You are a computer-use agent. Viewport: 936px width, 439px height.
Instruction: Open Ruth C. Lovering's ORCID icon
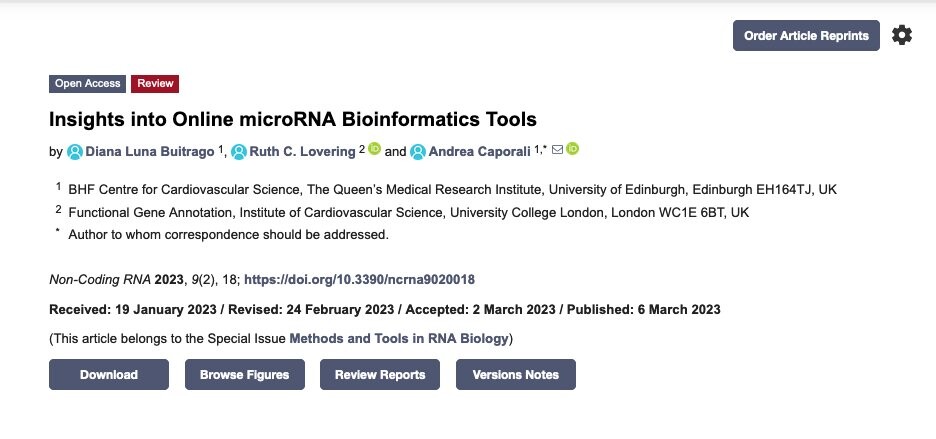pyautogui.click(x=374, y=149)
